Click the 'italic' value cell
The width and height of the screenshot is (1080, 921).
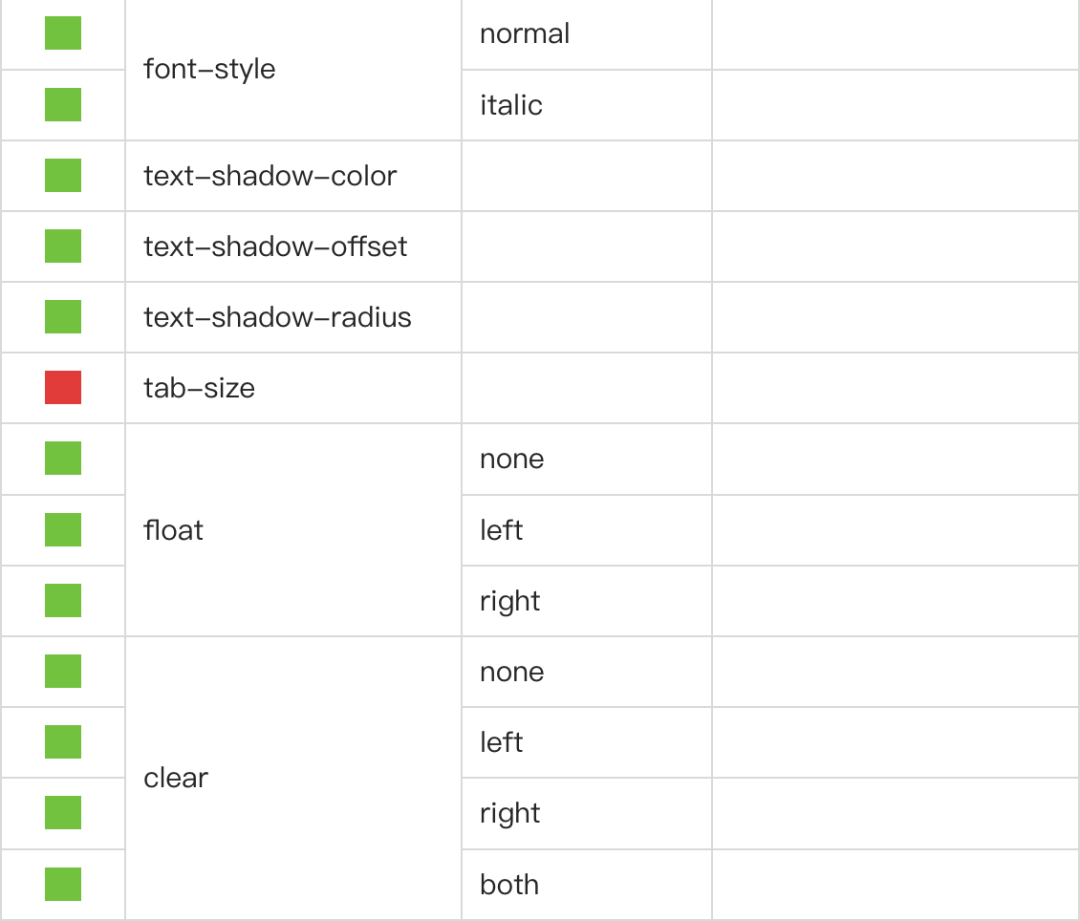coord(587,105)
